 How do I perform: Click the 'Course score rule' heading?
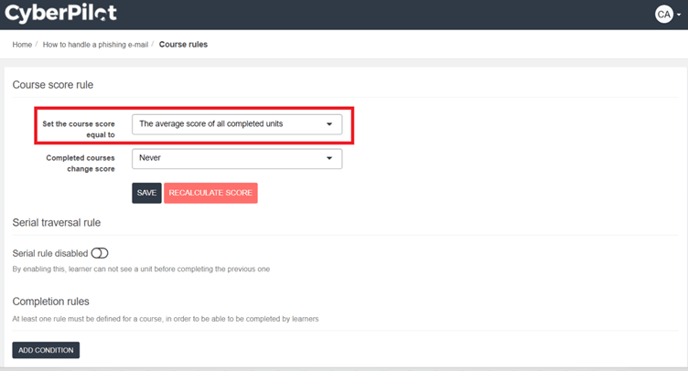click(x=53, y=85)
